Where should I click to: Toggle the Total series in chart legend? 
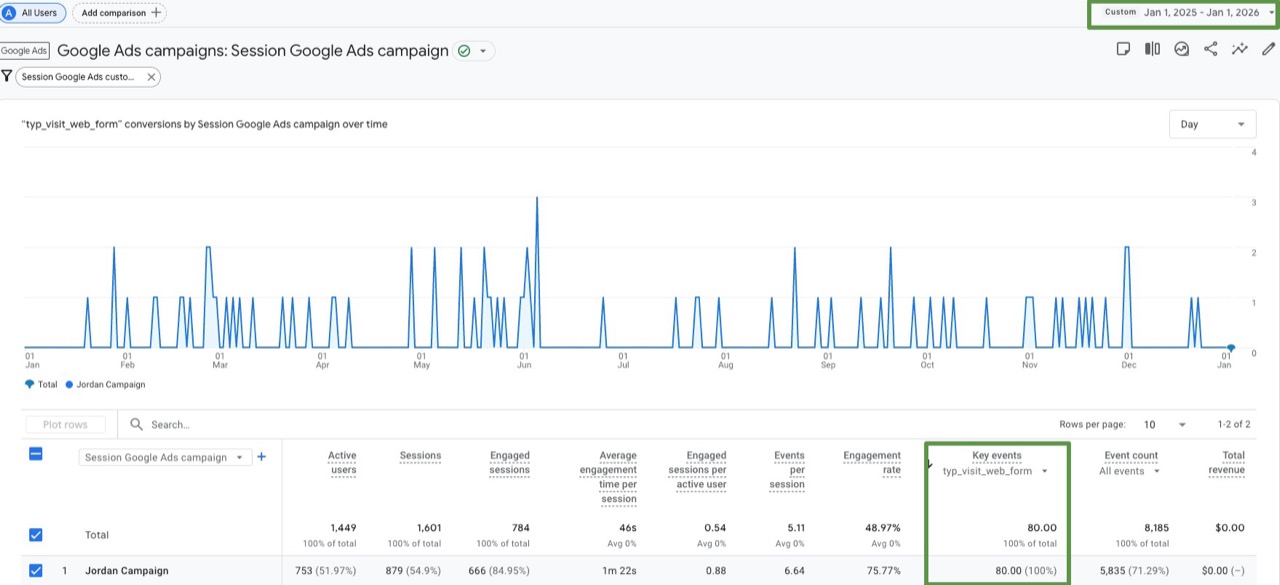[41, 384]
